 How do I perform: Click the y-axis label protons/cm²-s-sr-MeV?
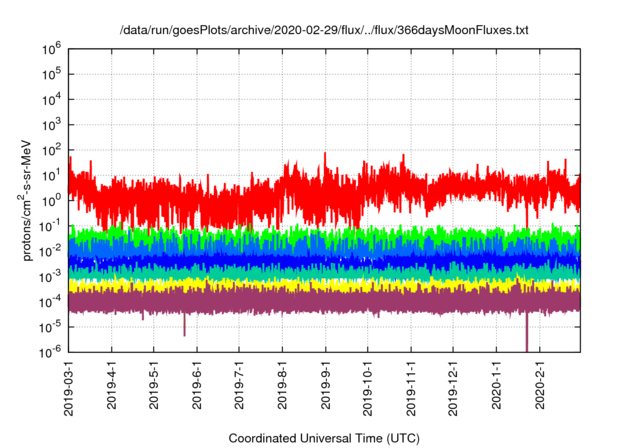[29, 200]
